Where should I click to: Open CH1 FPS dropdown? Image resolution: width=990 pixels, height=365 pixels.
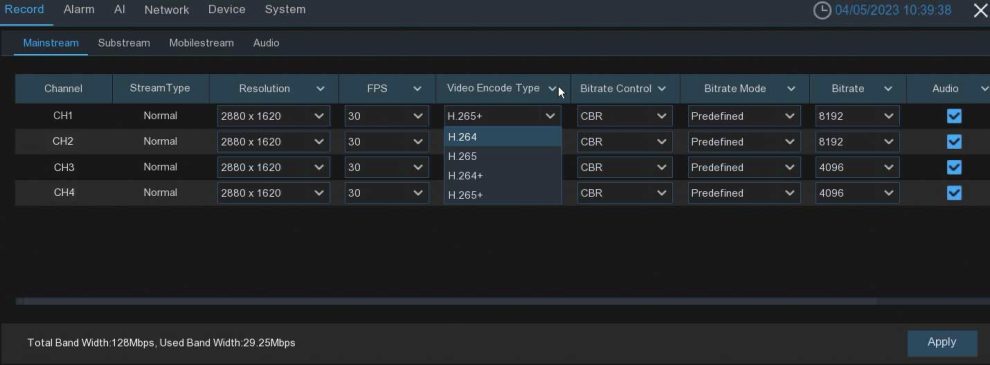click(386, 116)
